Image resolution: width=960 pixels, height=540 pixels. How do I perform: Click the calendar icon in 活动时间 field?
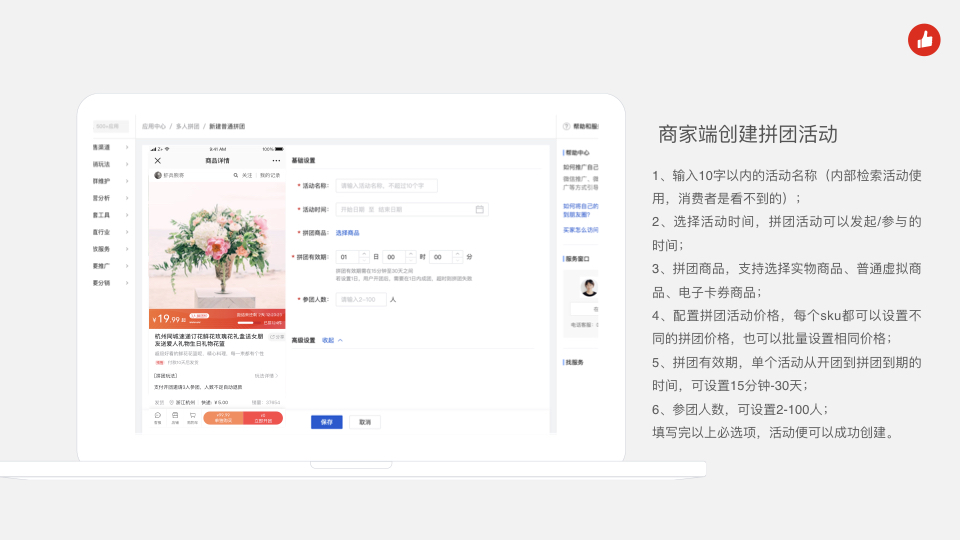(479, 209)
